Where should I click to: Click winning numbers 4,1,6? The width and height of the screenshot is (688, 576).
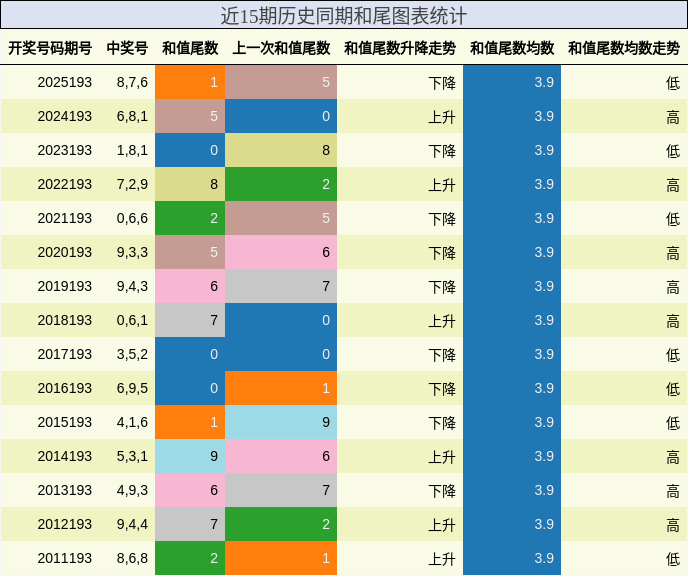(132, 422)
